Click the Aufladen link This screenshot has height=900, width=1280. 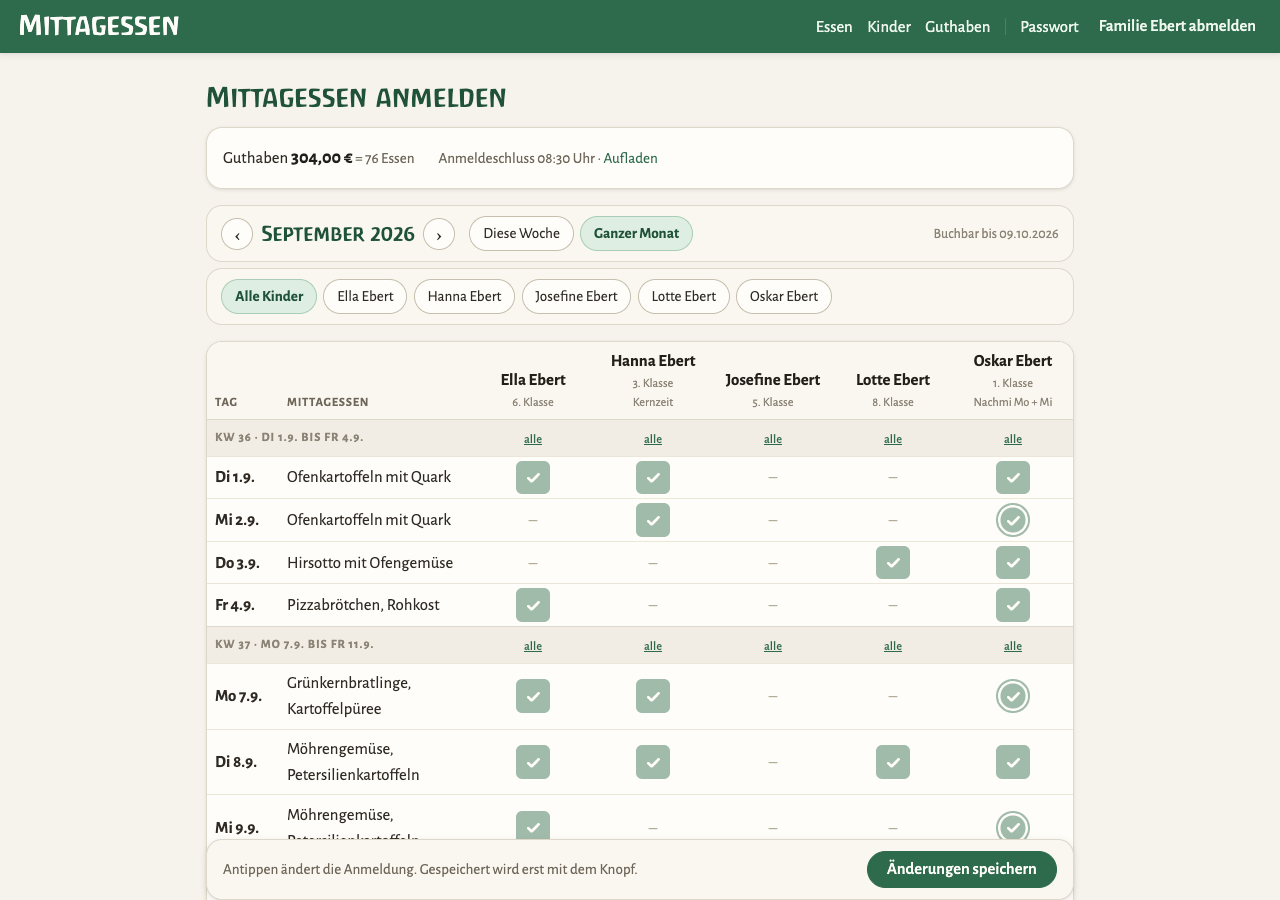630,158
